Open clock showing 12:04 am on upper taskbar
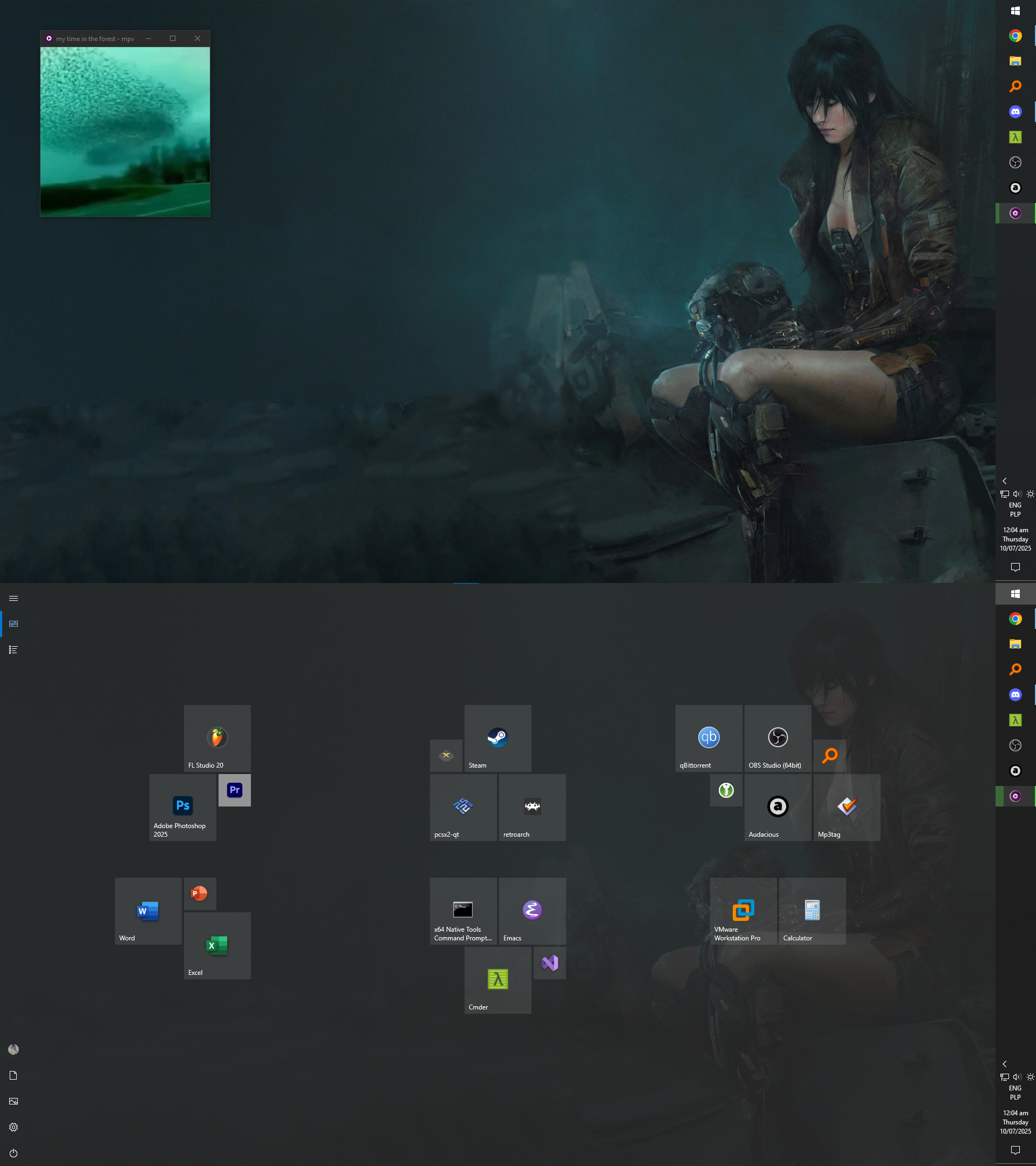Screen dimensions: 1036x1166 click(1015, 539)
